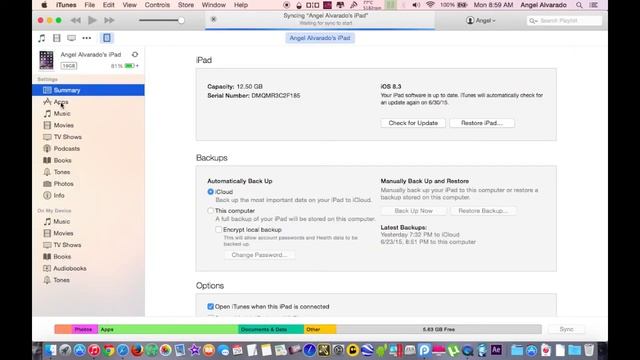
Task: Enable the Encrypt local backup checkbox
Action: click(219, 229)
